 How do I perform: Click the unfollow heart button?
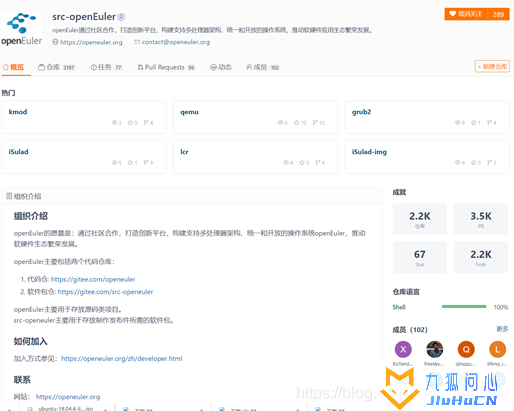(x=465, y=14)
